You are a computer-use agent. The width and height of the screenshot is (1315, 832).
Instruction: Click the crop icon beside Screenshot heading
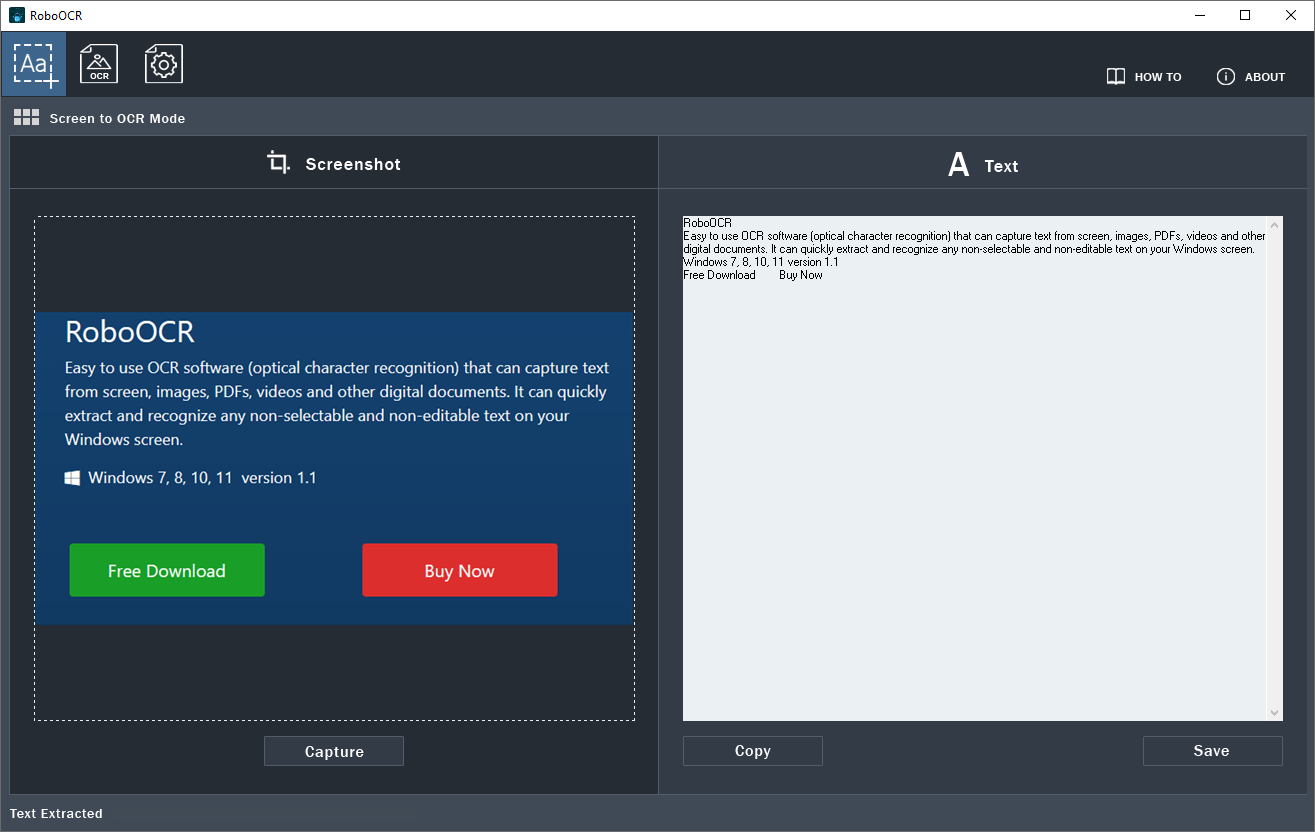[279, 162]
